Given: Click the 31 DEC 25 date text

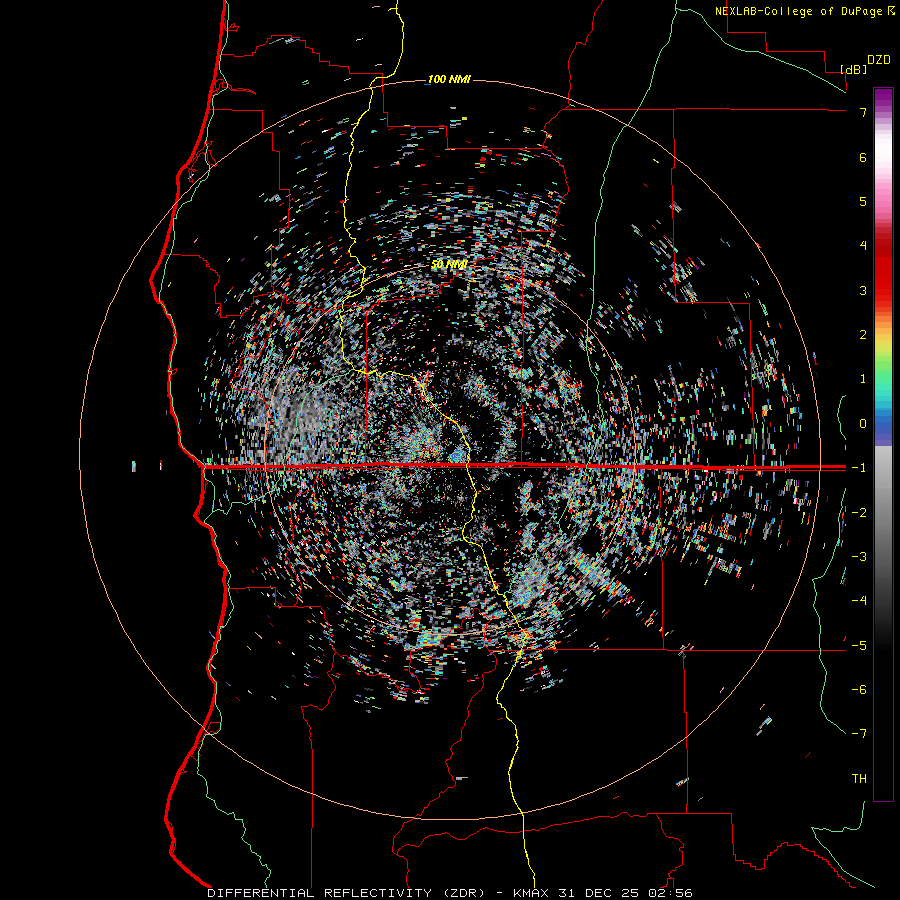Looking at the screenshot, I should (x=599, y=893).
